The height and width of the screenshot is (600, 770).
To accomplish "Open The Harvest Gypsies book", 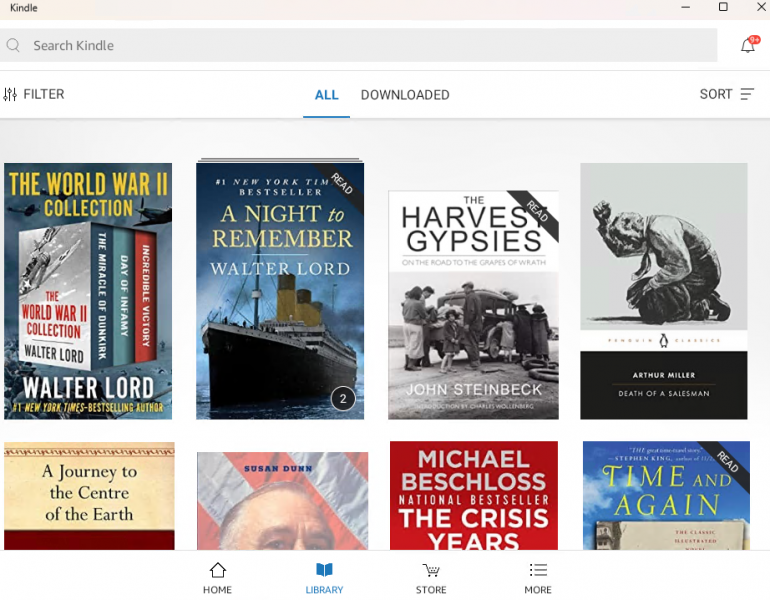I will click(473, 305).
